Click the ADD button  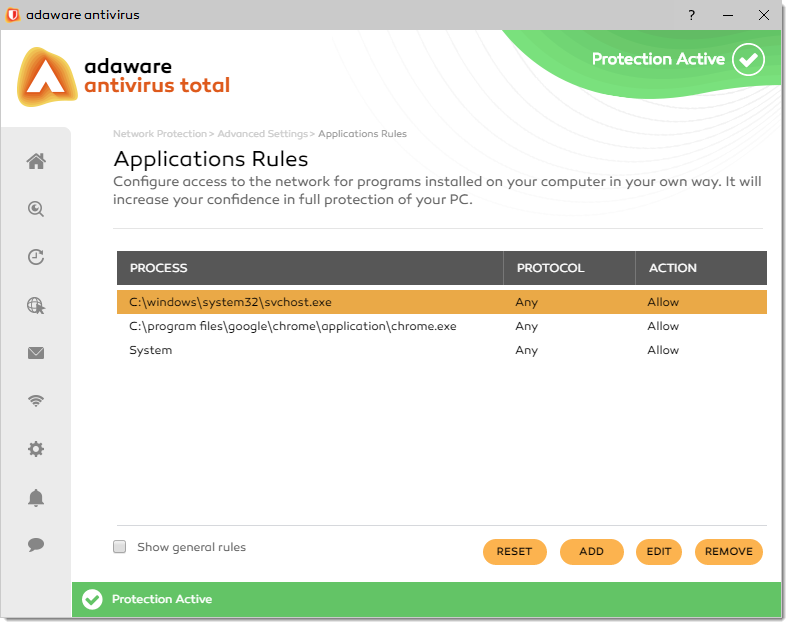(x=591, y=551)
